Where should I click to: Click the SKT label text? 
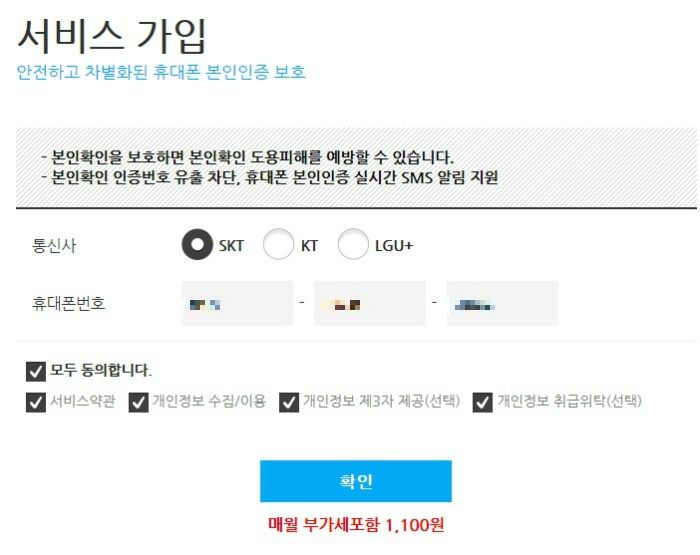[231, 246]
